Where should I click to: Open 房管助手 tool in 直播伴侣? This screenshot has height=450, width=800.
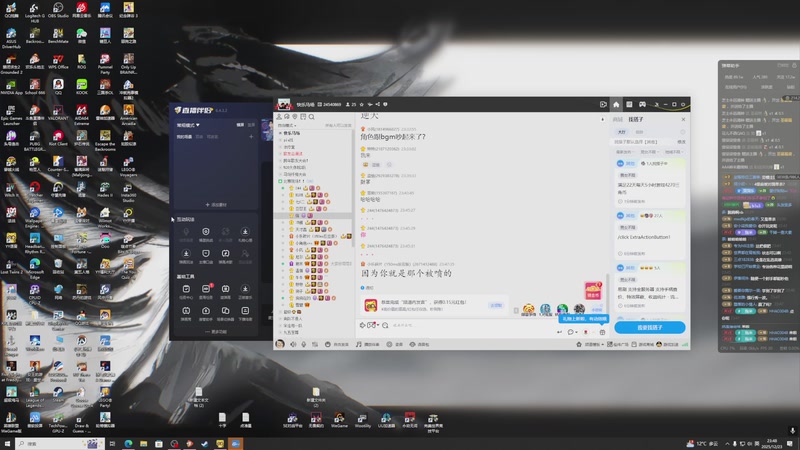(x=206, y=313)
